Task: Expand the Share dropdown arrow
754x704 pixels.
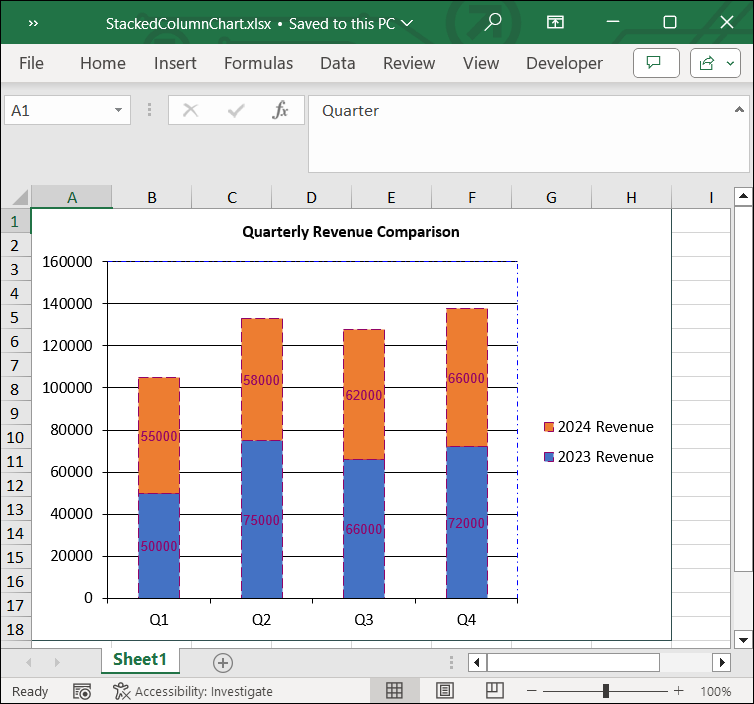Action: click(730, 63)
